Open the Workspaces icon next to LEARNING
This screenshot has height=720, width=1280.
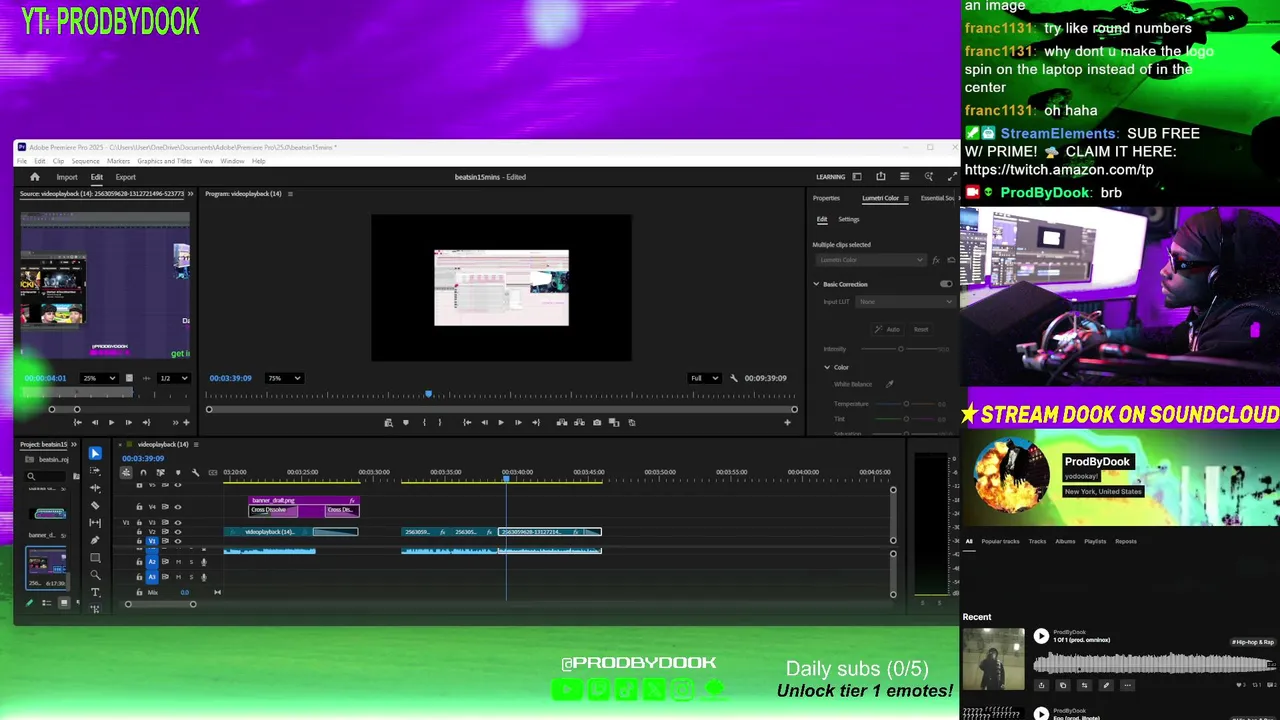pos(857,177)
